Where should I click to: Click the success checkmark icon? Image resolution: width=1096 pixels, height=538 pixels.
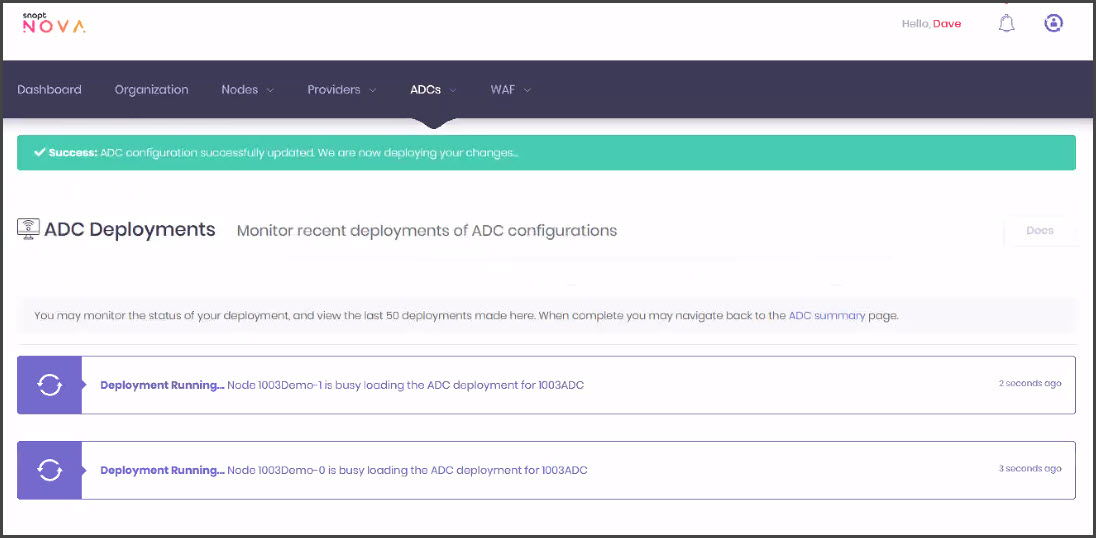(x=39, y=152)
